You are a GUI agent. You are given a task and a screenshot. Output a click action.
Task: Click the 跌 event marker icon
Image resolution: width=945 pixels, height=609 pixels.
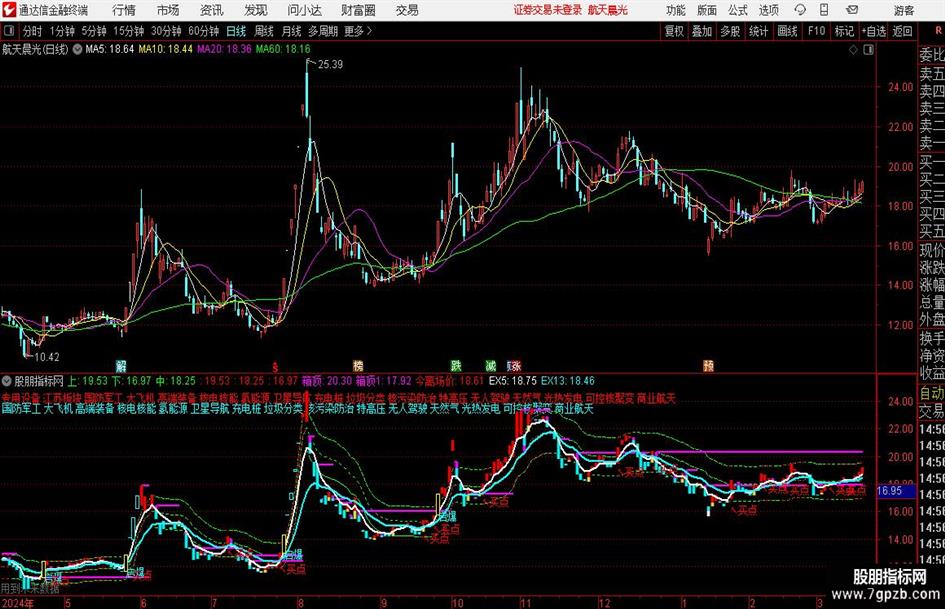pos(456,365)
